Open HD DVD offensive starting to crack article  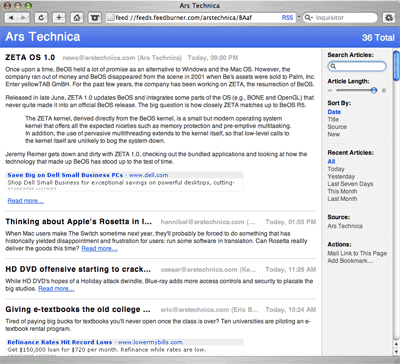point(78,269)
